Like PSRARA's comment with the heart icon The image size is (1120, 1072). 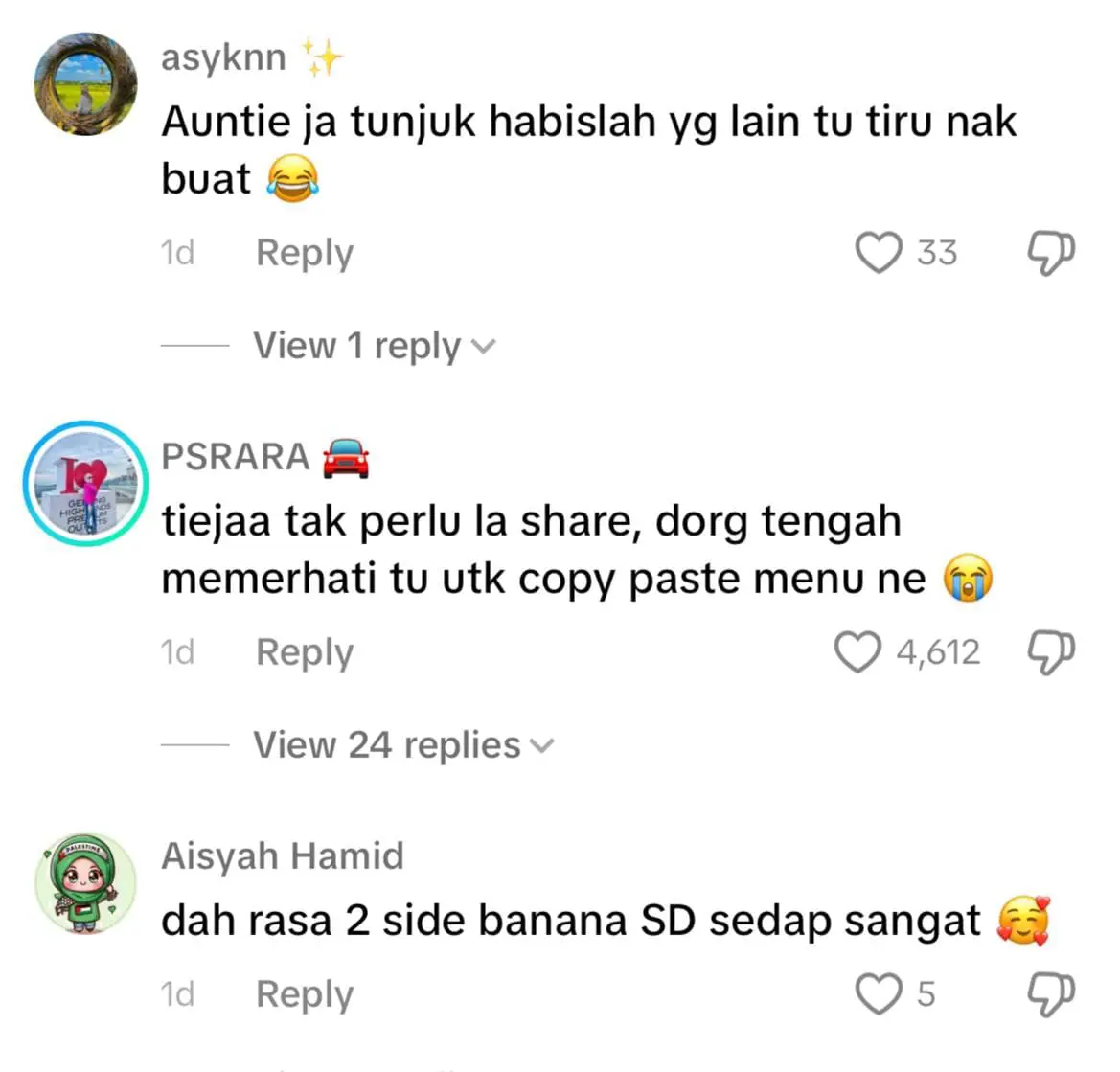[x=857, y=652]
